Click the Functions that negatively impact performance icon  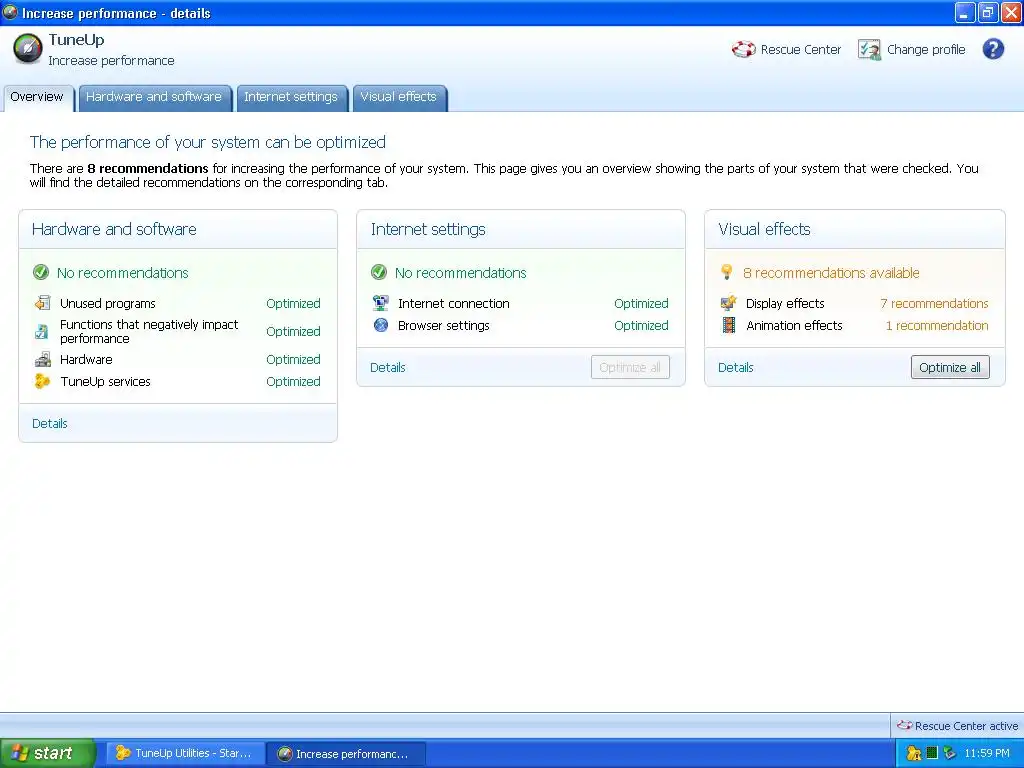point(42,332)
